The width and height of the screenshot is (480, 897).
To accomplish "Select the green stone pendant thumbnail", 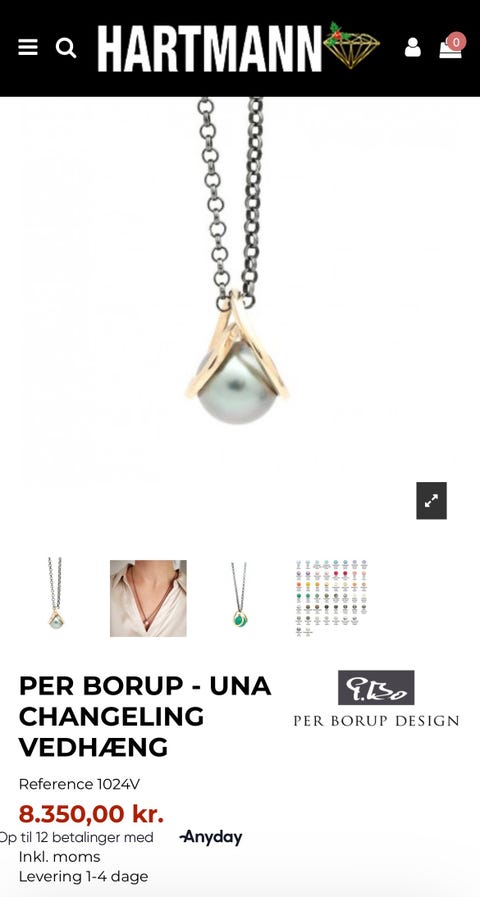I will (239, 595).
